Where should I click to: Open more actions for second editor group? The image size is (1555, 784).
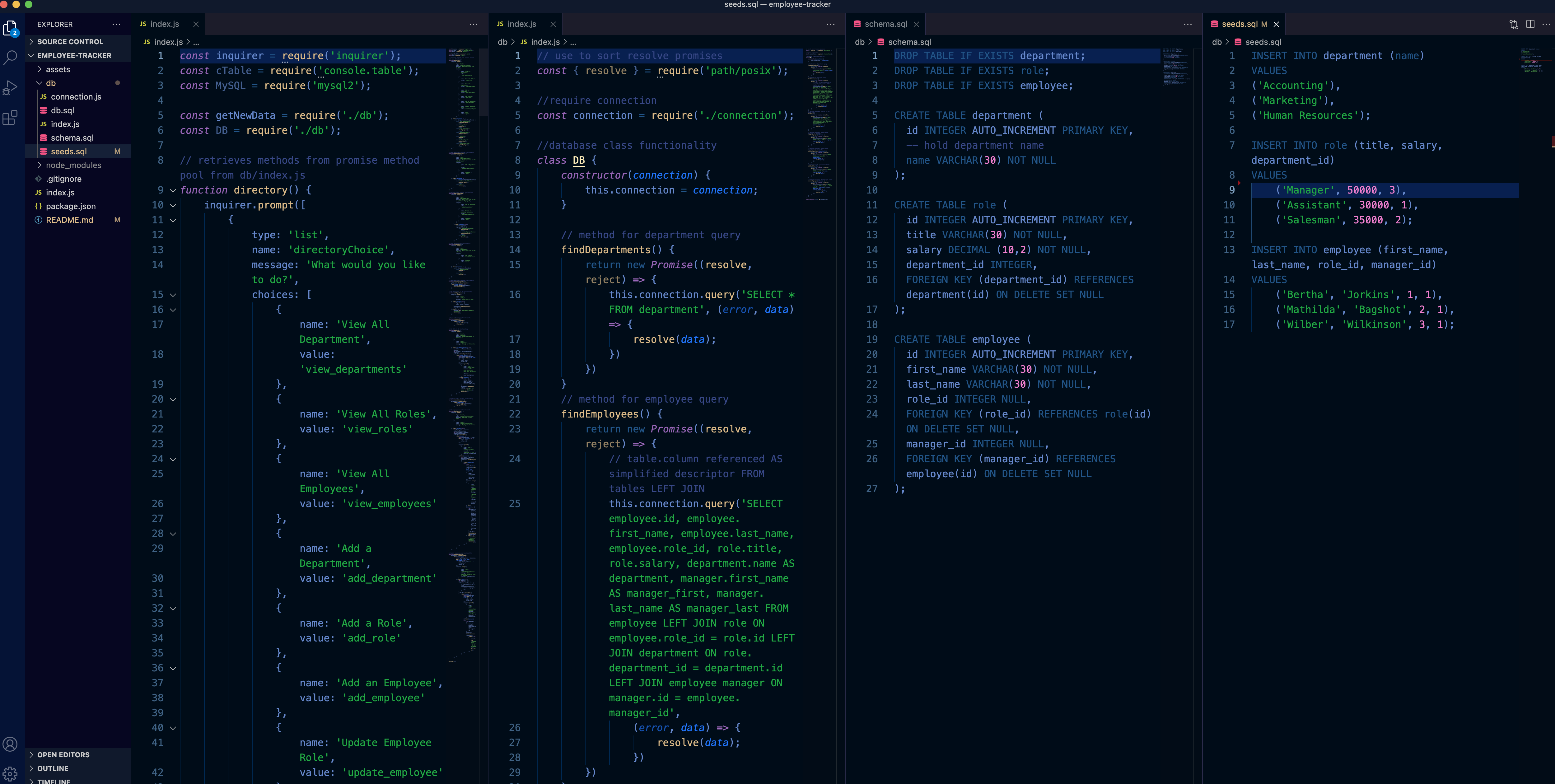point(831,24)
